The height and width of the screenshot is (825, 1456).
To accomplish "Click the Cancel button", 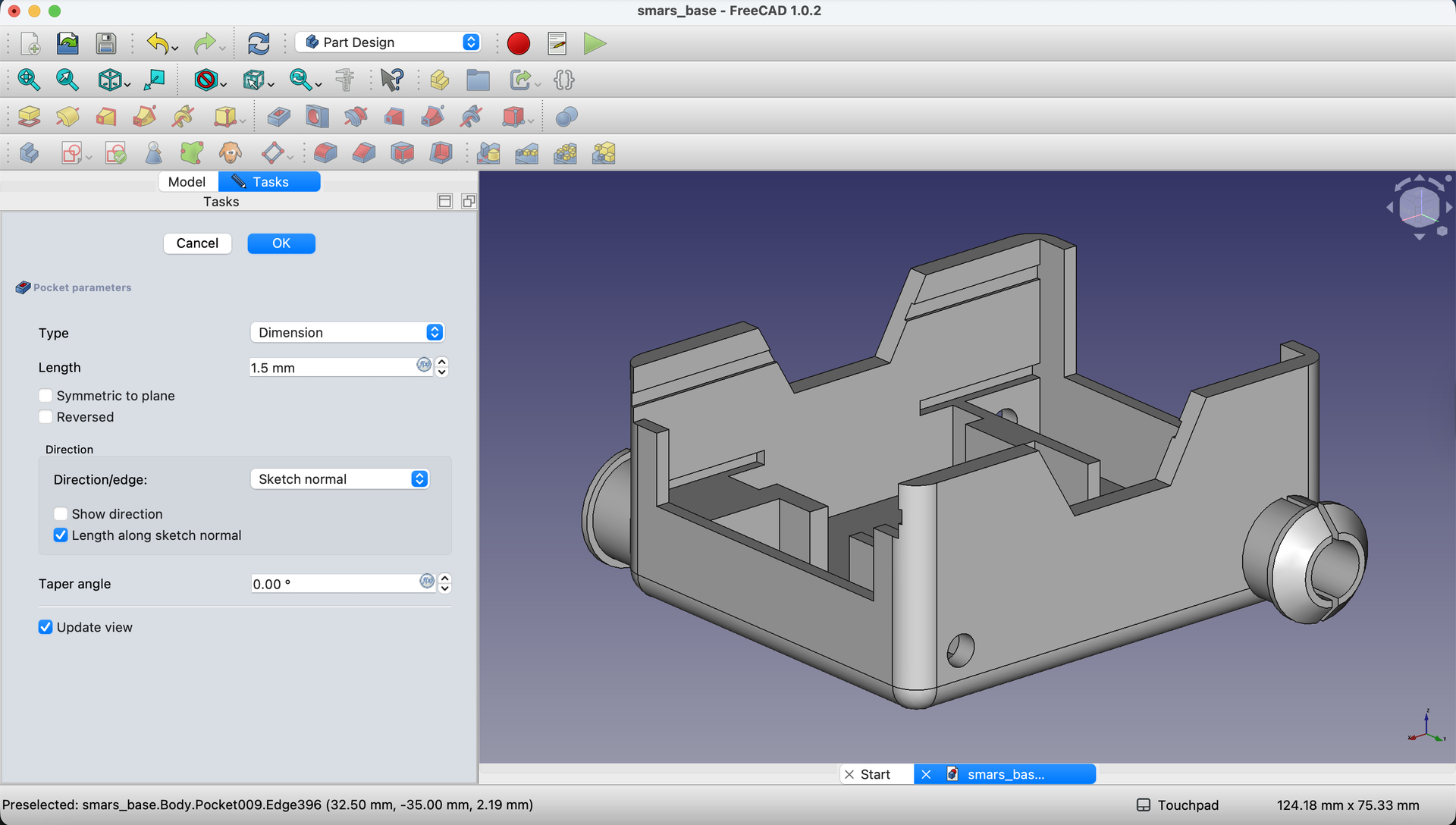I will click(x=197, y=243).
